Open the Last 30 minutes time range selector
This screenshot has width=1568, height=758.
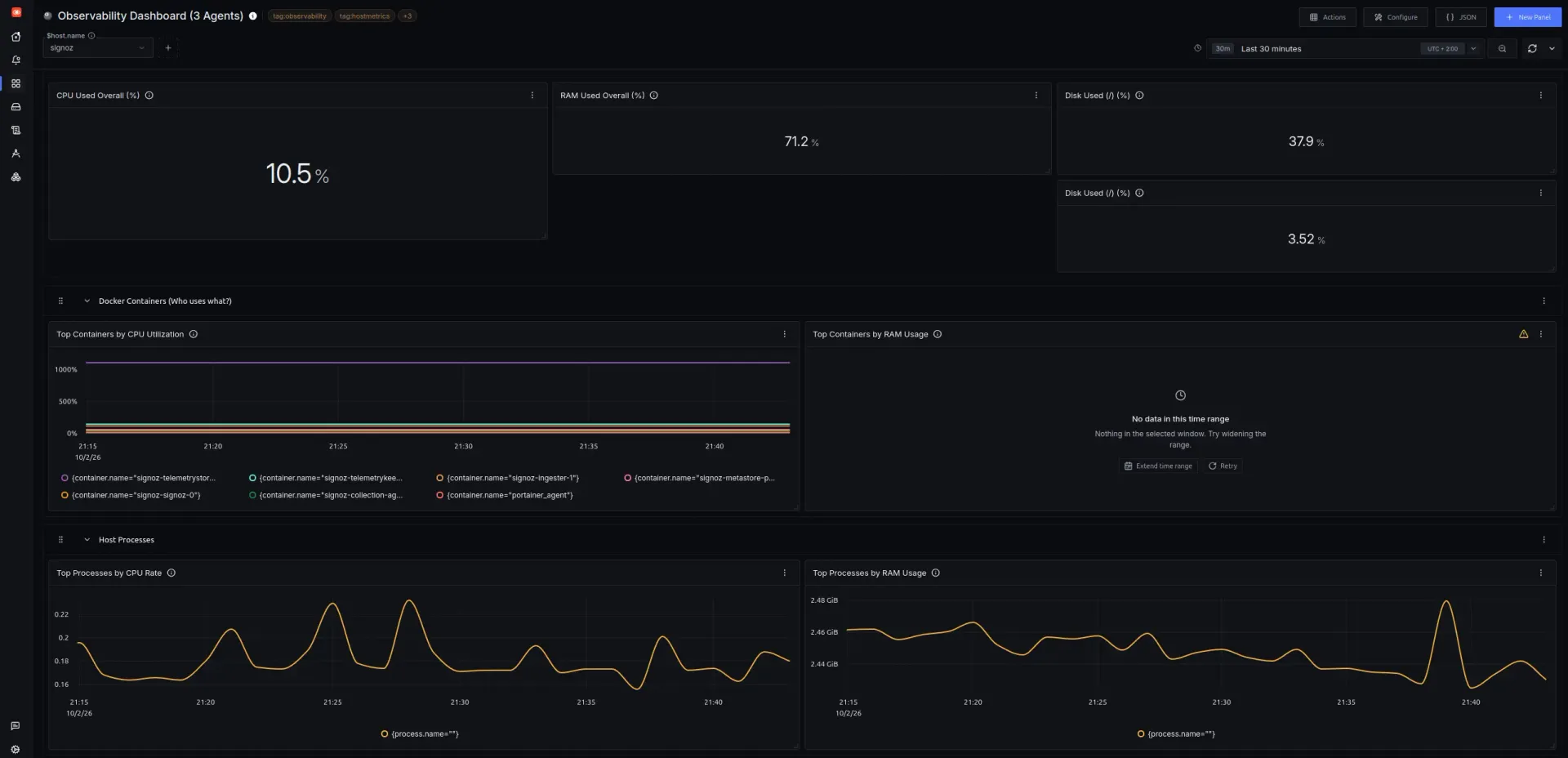pos(1344,49)
